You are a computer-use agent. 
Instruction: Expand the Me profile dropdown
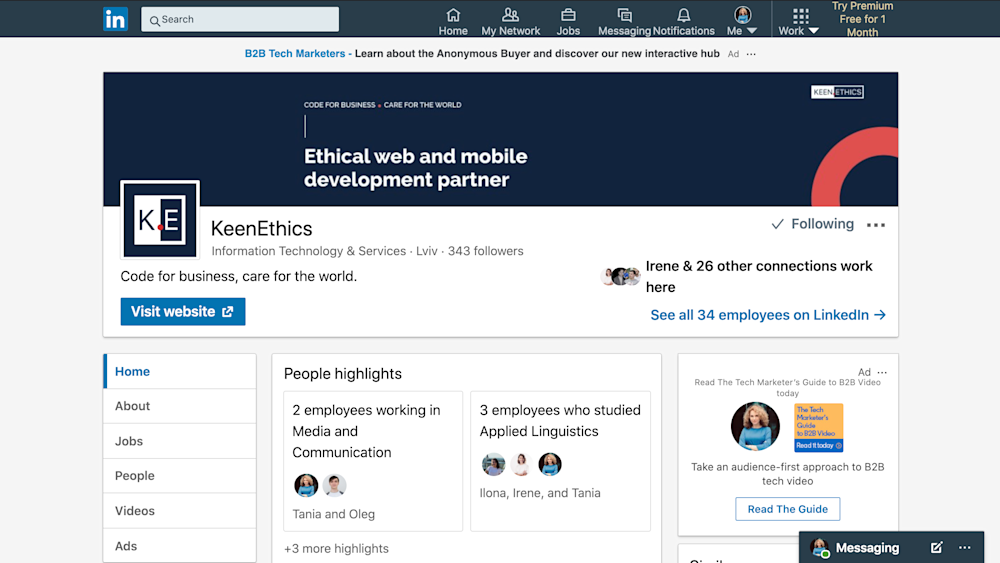(742, 22)
